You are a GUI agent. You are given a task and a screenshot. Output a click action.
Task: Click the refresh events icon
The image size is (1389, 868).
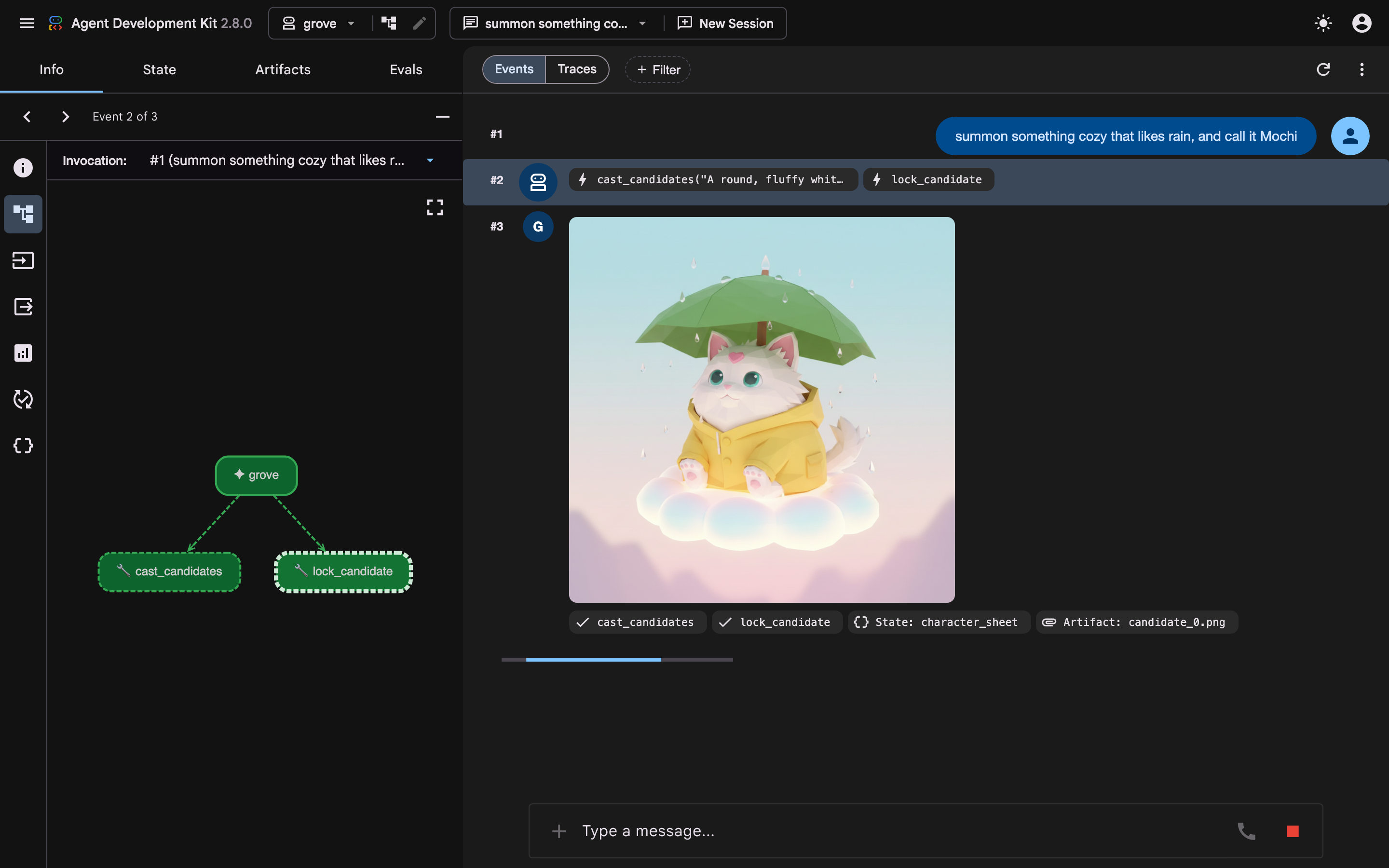[1323, 69]
